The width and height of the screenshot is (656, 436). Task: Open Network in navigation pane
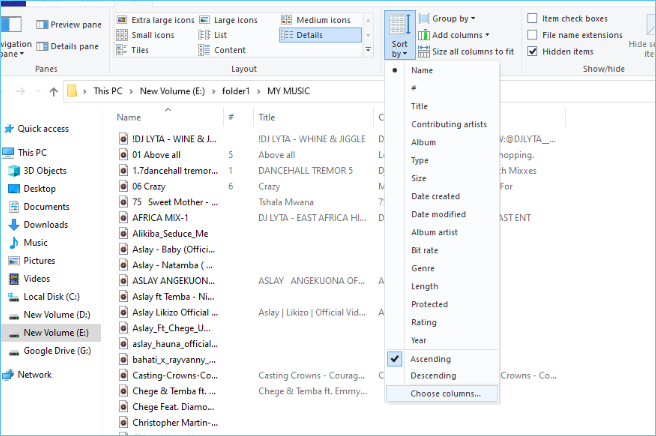click(34, 374)
